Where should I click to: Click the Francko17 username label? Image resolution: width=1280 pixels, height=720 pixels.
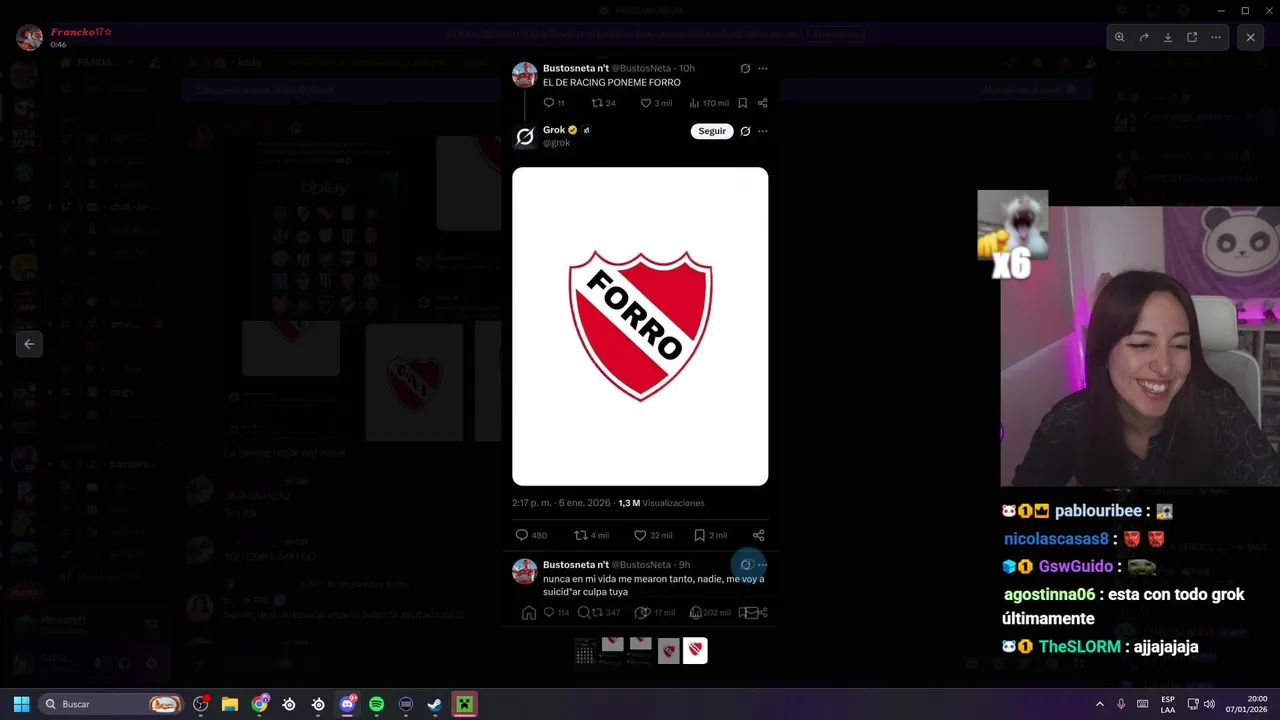[81, 32]
